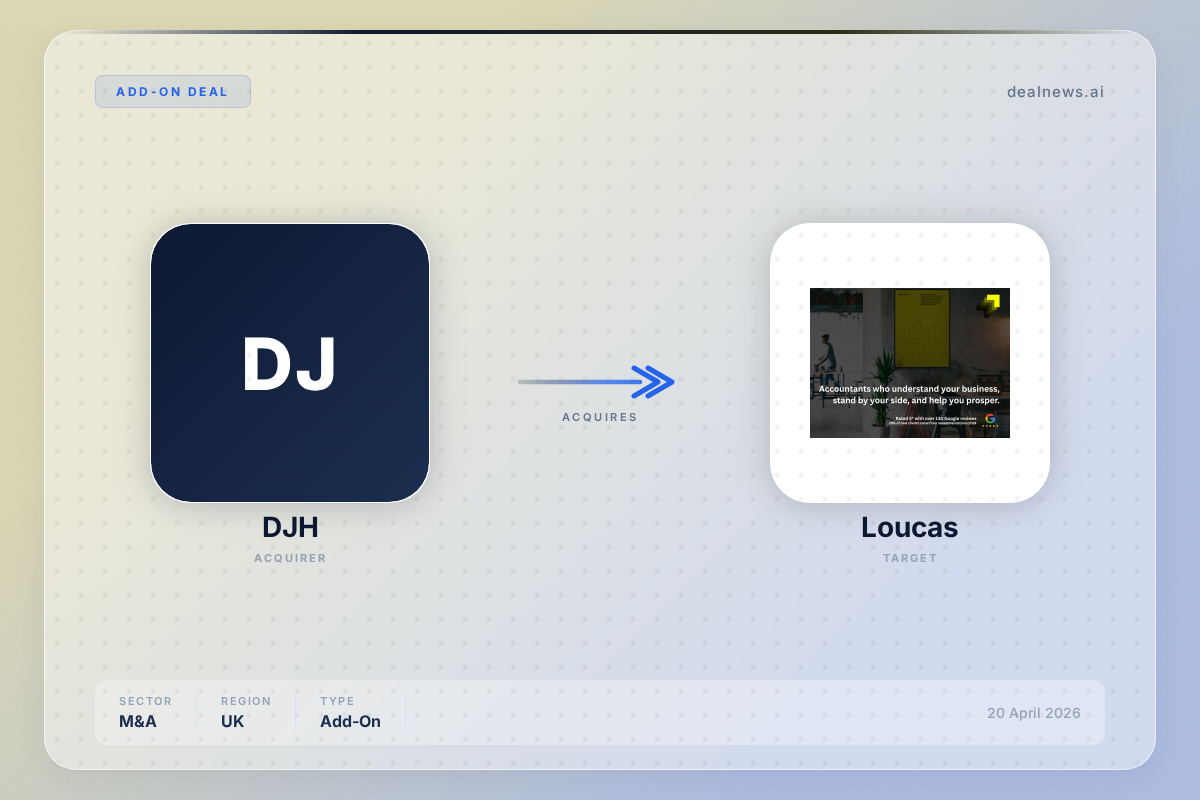Open the dealnews.ai link
This screenshot has height=800, width=1200.
1055,92
